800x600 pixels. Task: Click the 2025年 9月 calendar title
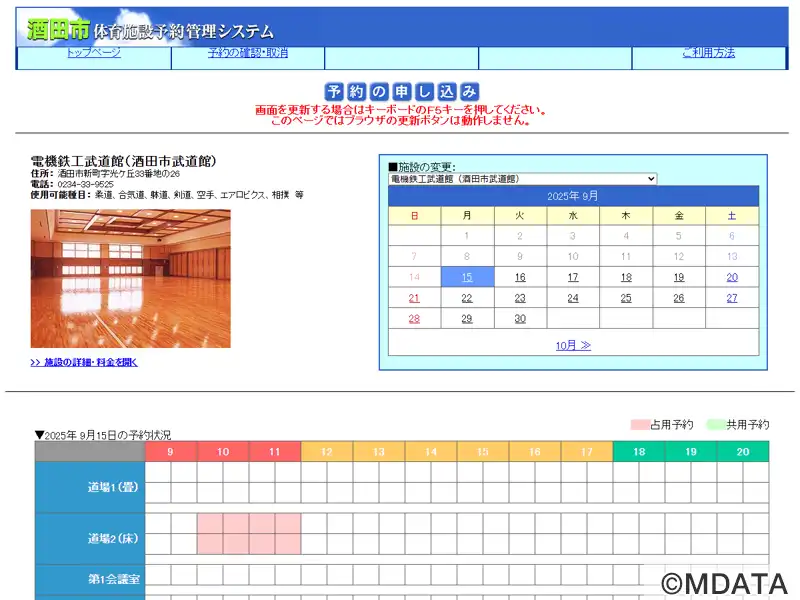572,196
